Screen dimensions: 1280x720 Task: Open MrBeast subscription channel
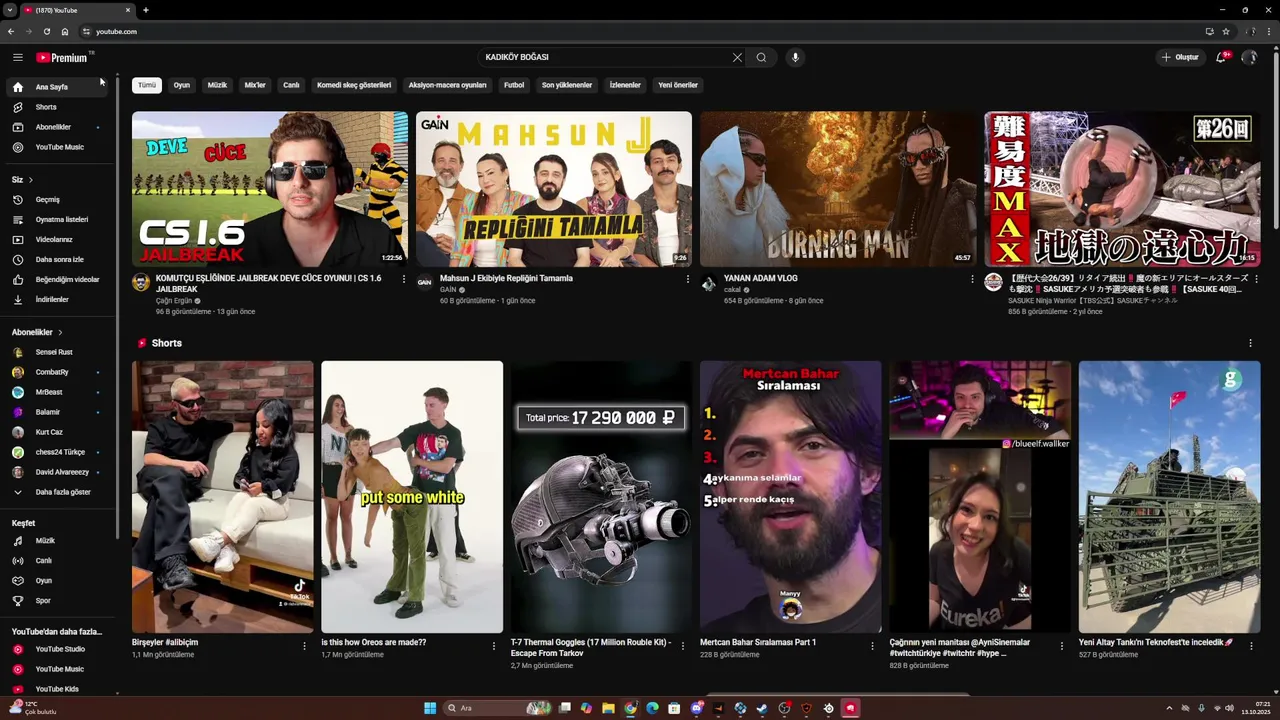click(x=57, y=392)
